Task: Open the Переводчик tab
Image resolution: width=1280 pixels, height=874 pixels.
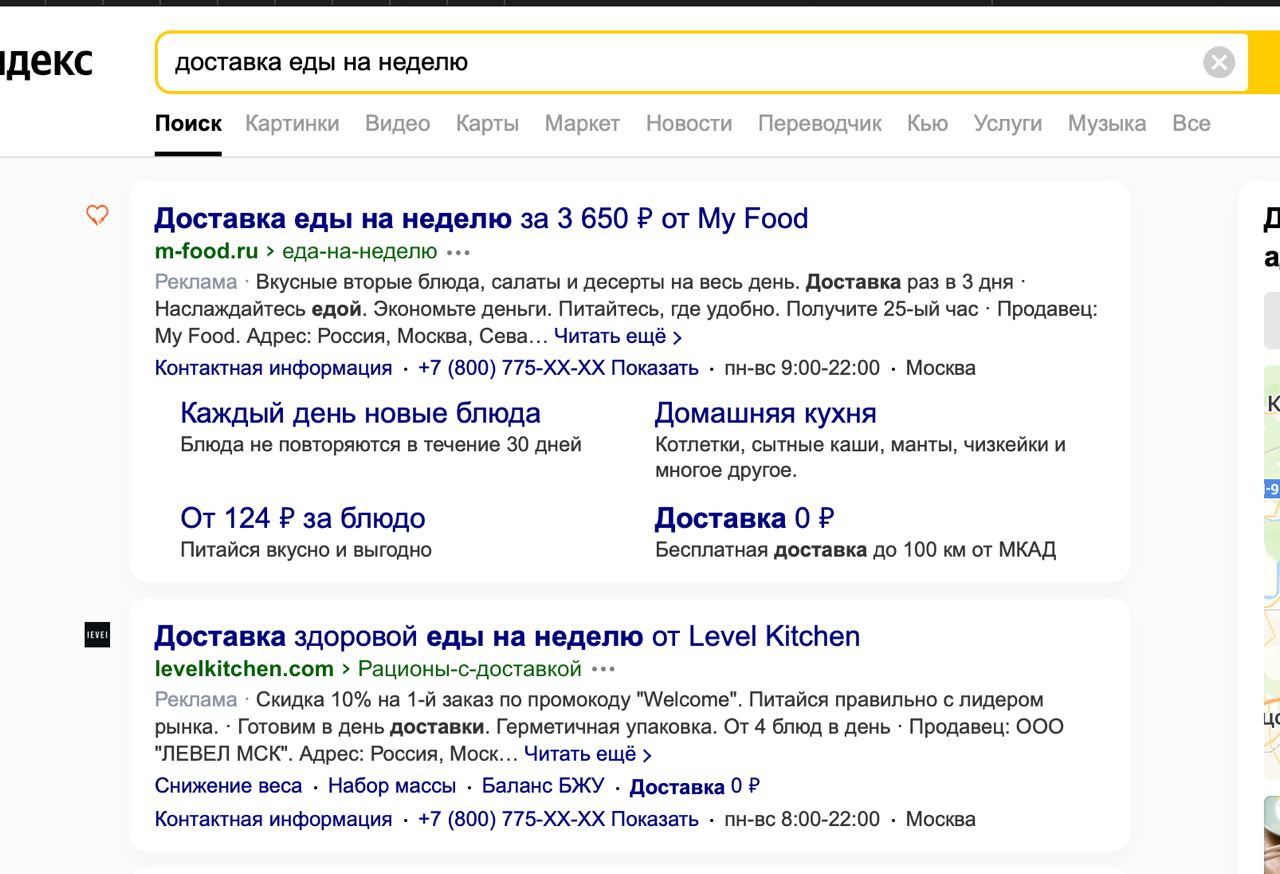Action: [x=820, y=124]
